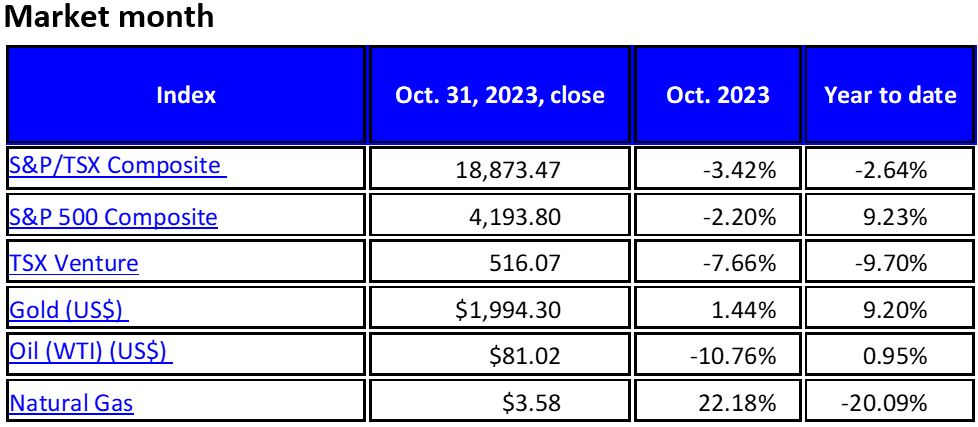The image size is (978, 427).
Task: Click the Index column header
Action: click(x=186, y=96)
